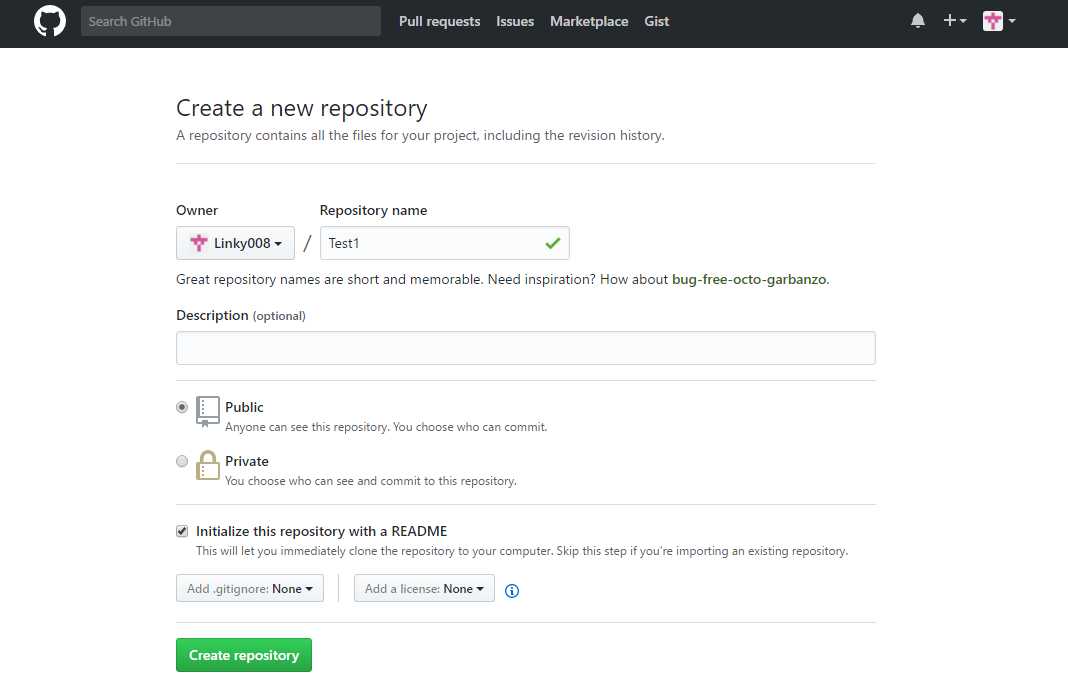Click the Private option label text
This screenshot has height=681, width=1068.
click(x=247, y=461)
